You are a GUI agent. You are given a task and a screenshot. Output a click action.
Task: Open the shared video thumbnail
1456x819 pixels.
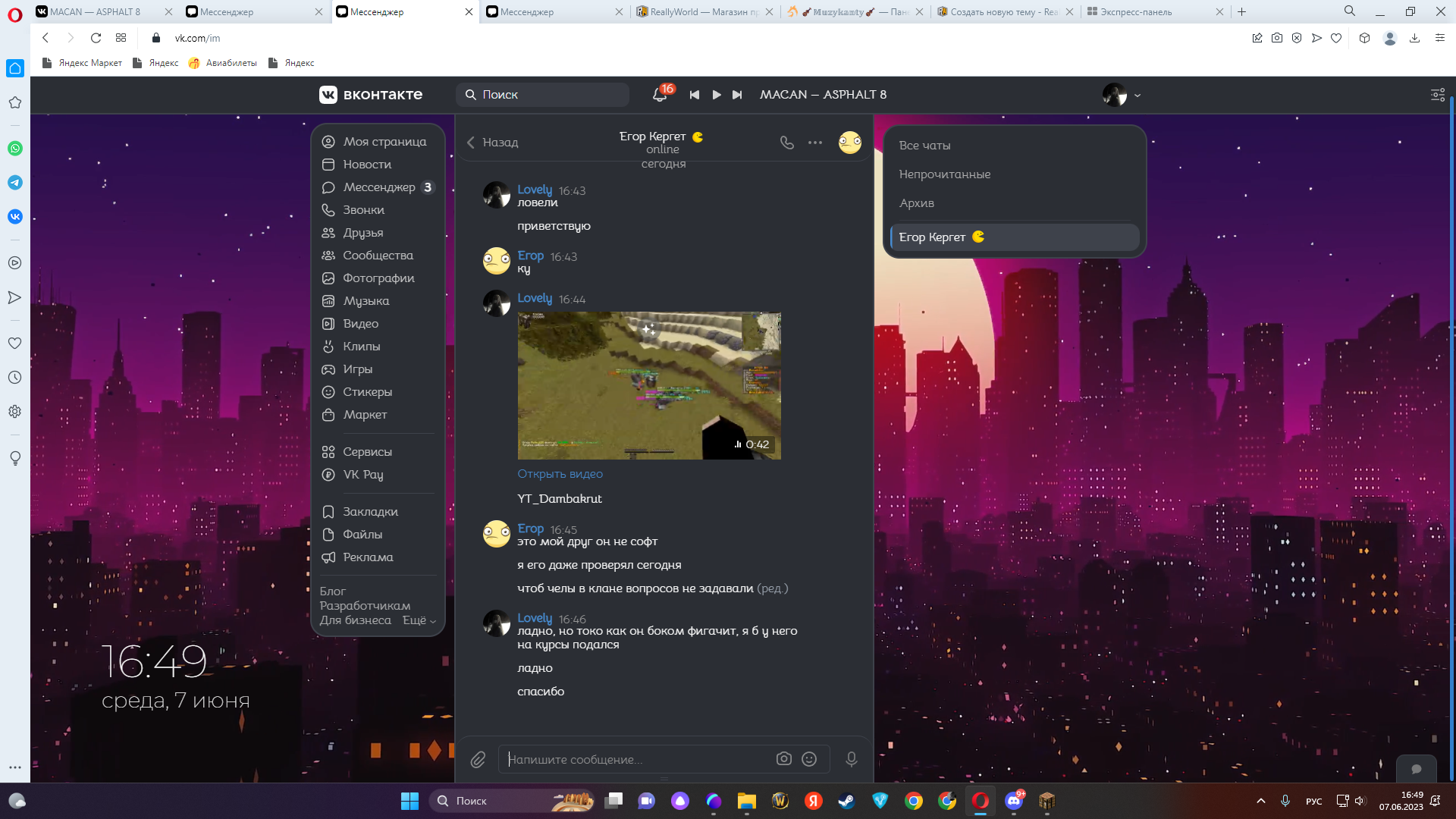(649, 386)
